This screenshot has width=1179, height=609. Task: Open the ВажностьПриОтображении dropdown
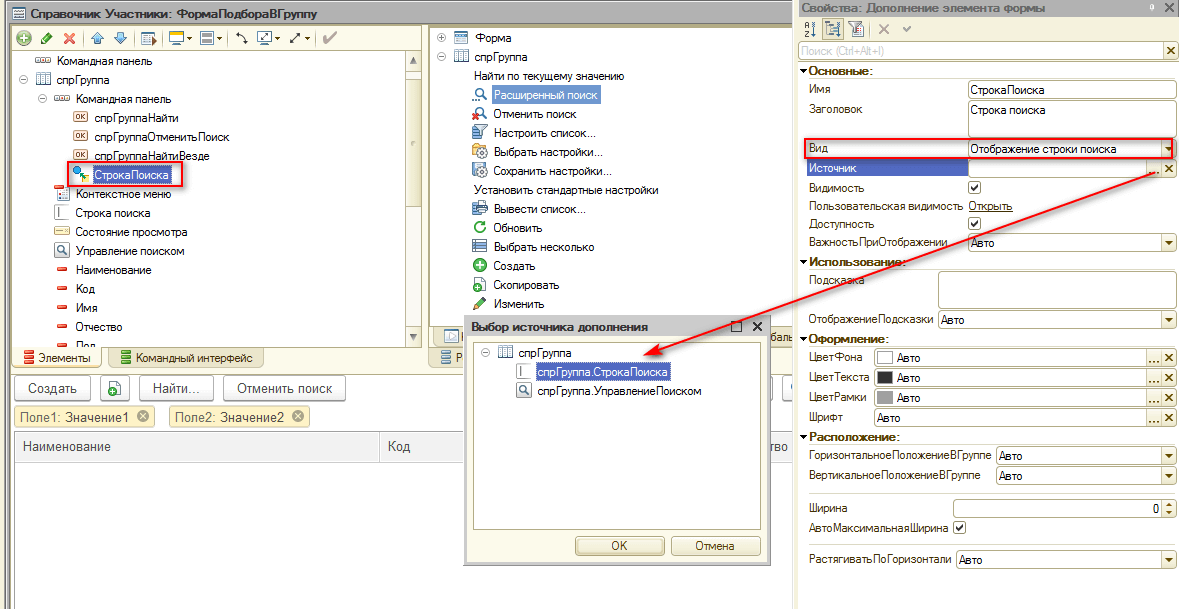click(1168, 243)
